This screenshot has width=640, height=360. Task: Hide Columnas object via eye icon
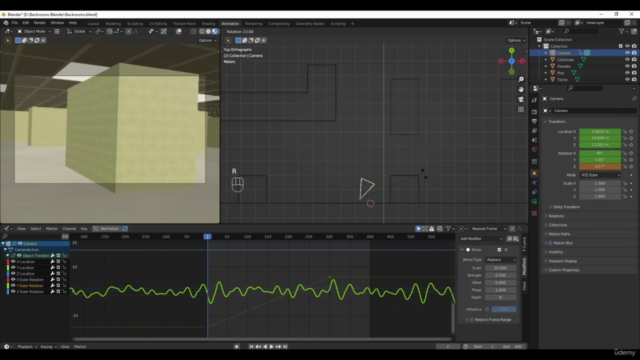(x=627, y=60)
